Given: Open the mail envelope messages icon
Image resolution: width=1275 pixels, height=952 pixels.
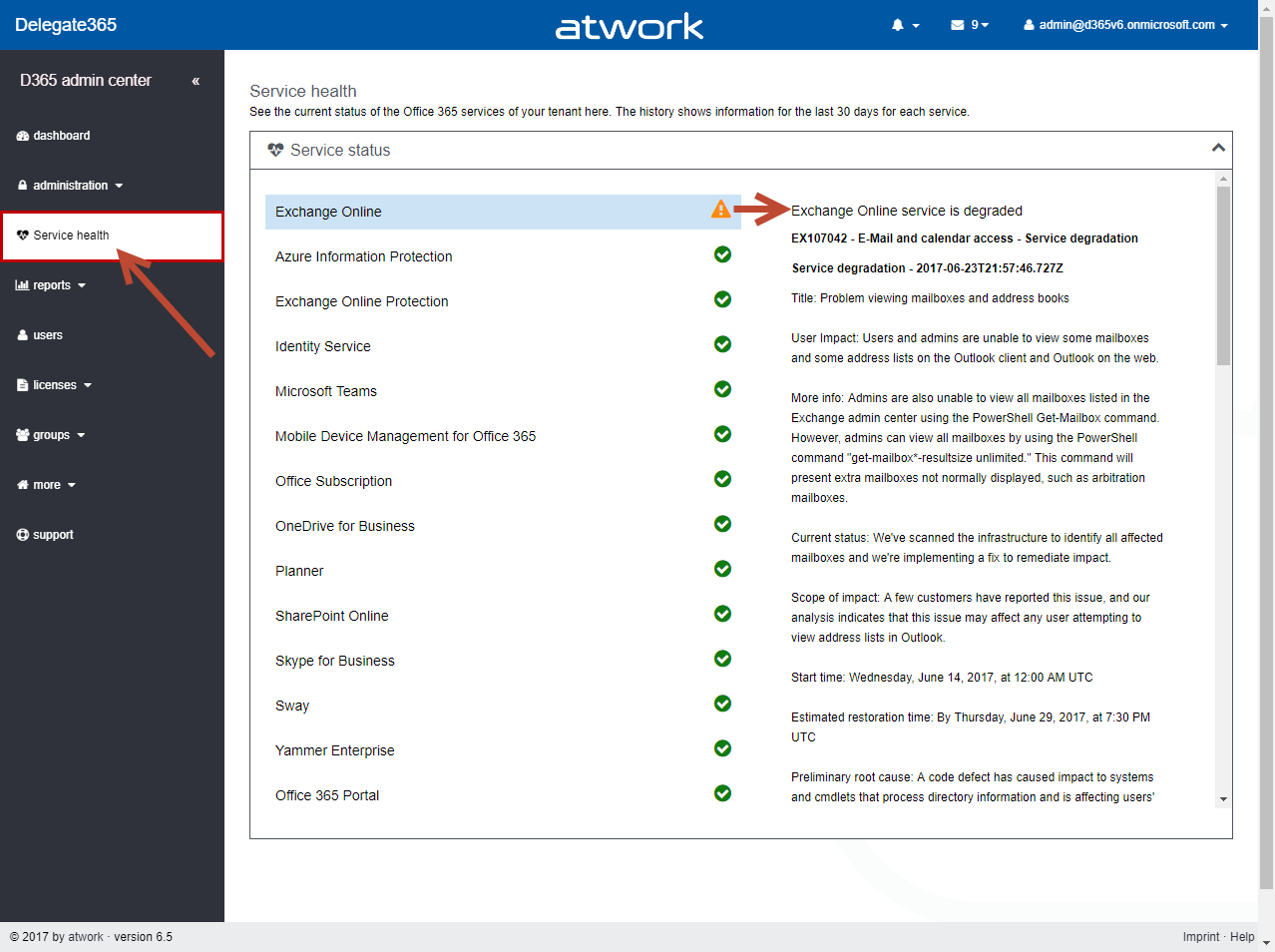Looking at the screenshot, I should coord(958,25).
